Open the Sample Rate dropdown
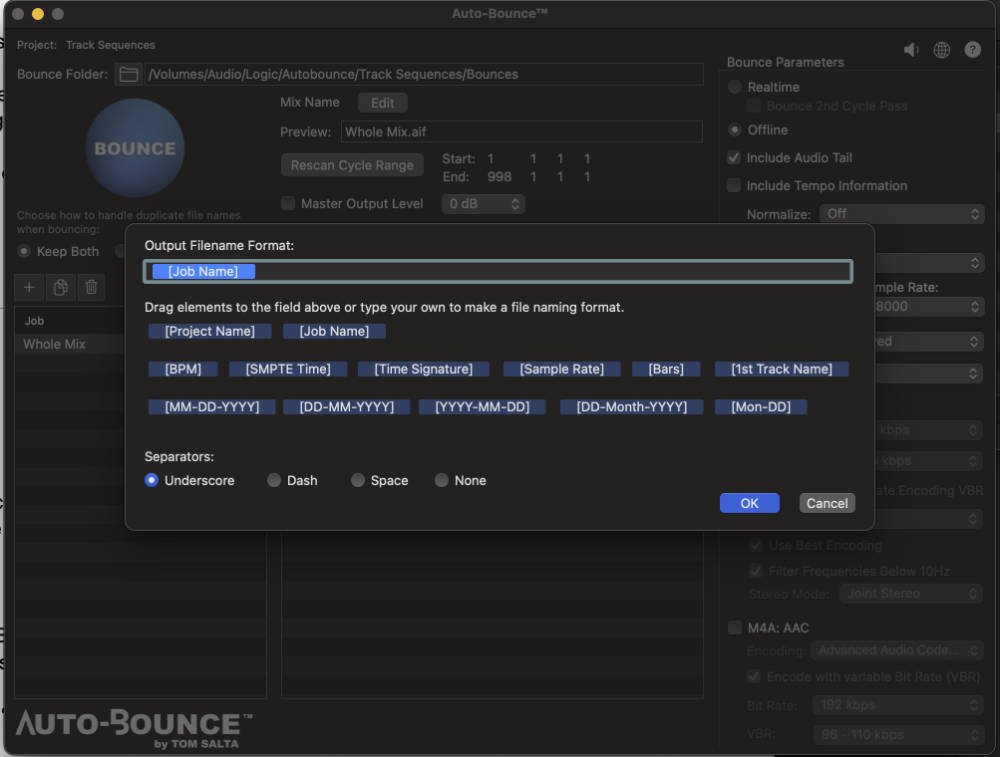The width and height of the screenshot is (1000, 757). point(929,307)
